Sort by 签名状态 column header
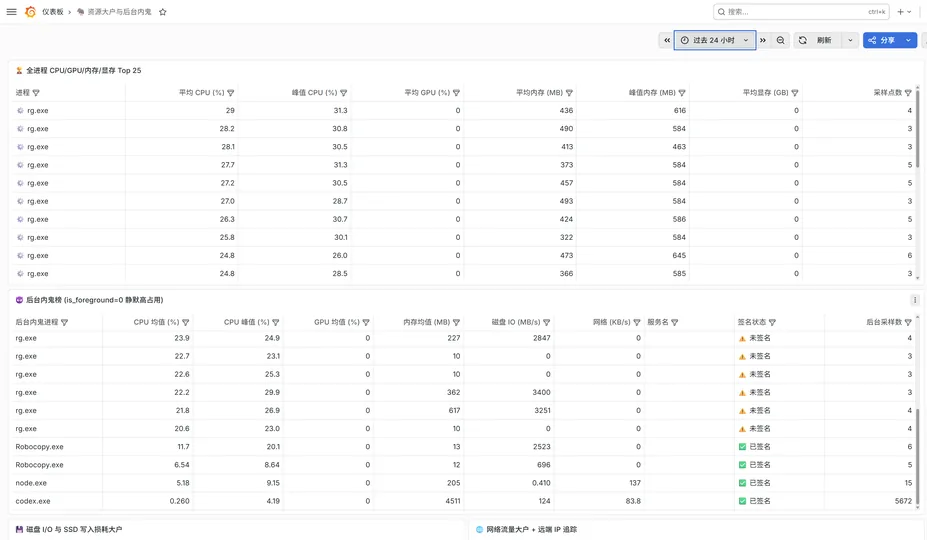 [751, 322]
